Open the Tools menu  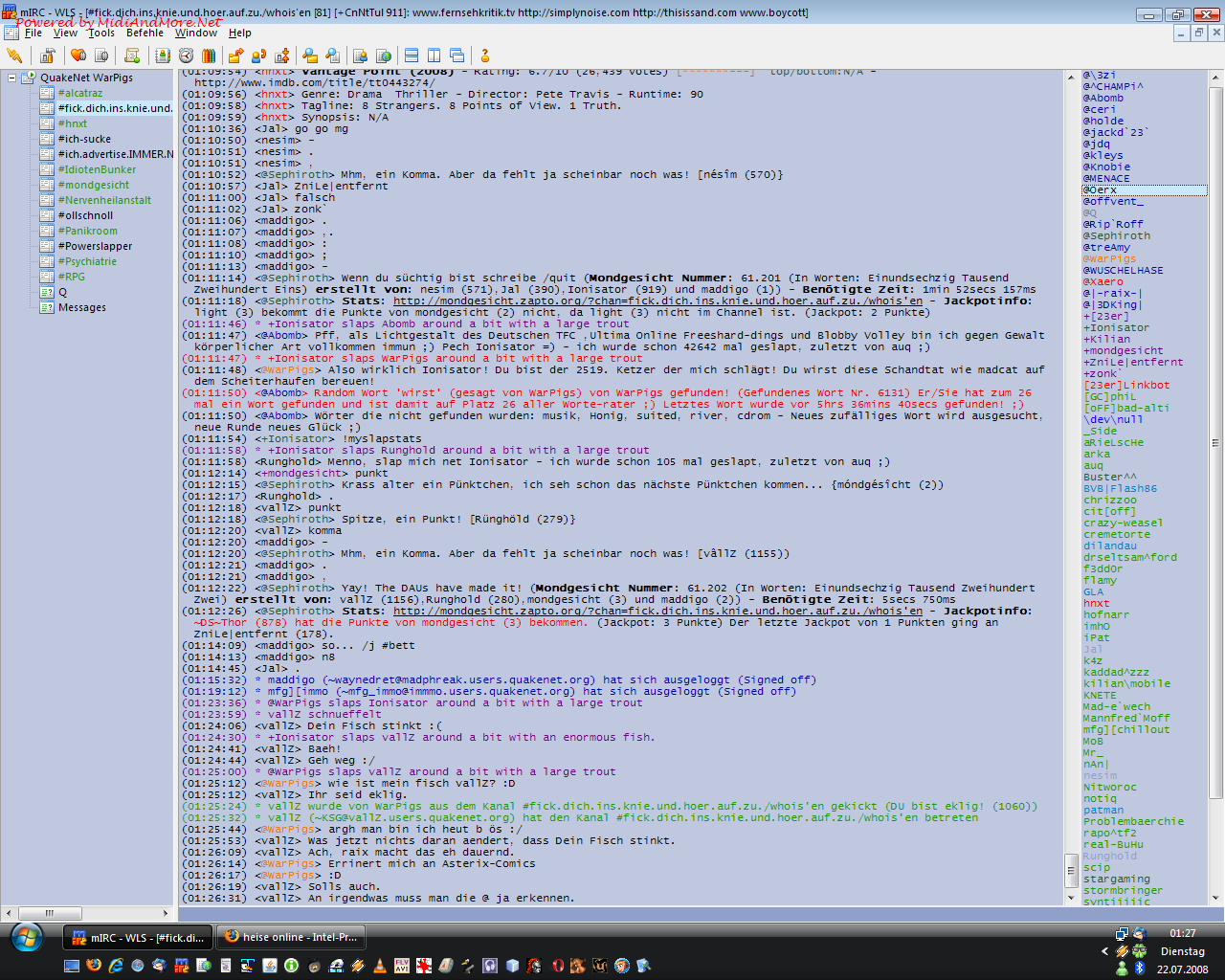coord(101,33)
